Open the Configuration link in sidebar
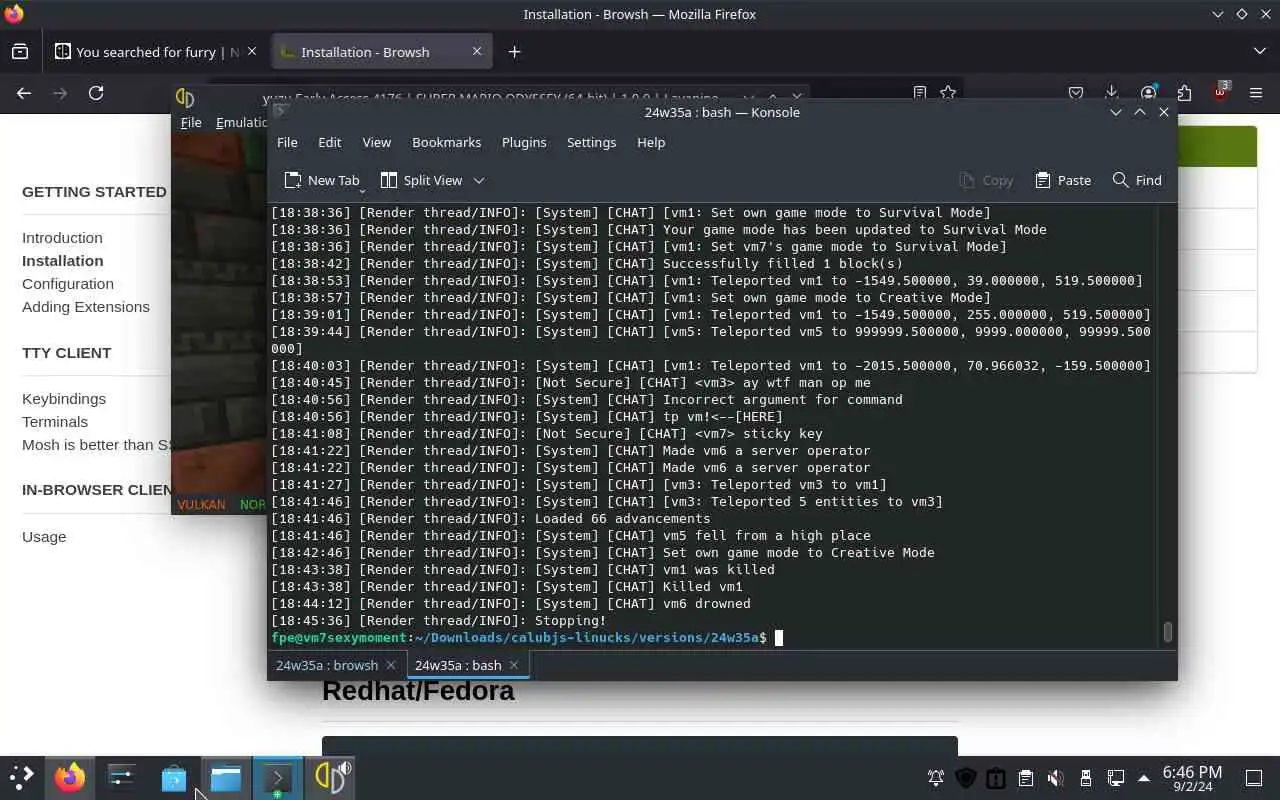Screen dimensions: 1280x800 [x=68, y=284]
